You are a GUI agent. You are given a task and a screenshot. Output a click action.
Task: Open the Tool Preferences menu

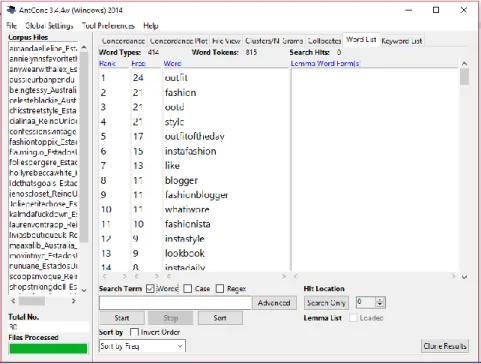pyautogui.click(x=108, y=26)
